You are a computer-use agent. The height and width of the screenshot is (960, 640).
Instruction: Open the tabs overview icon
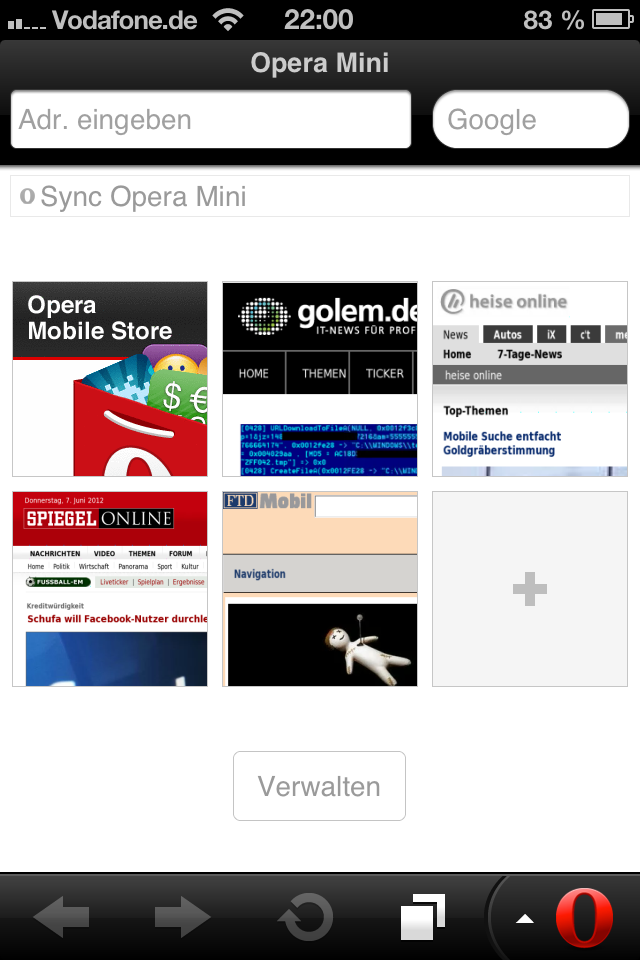[423, 917]
